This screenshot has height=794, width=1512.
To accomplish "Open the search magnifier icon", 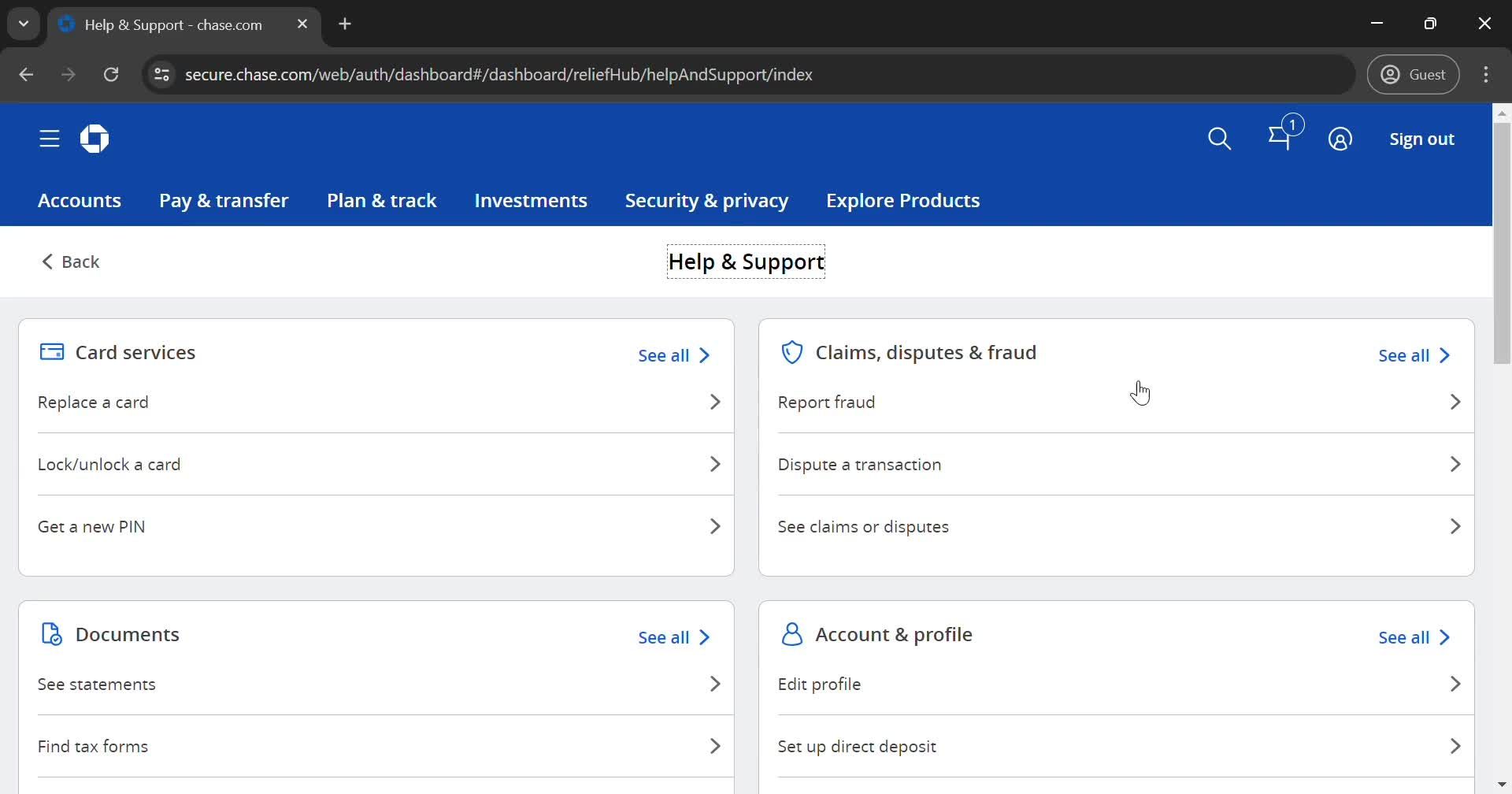I will [1219, 139].
